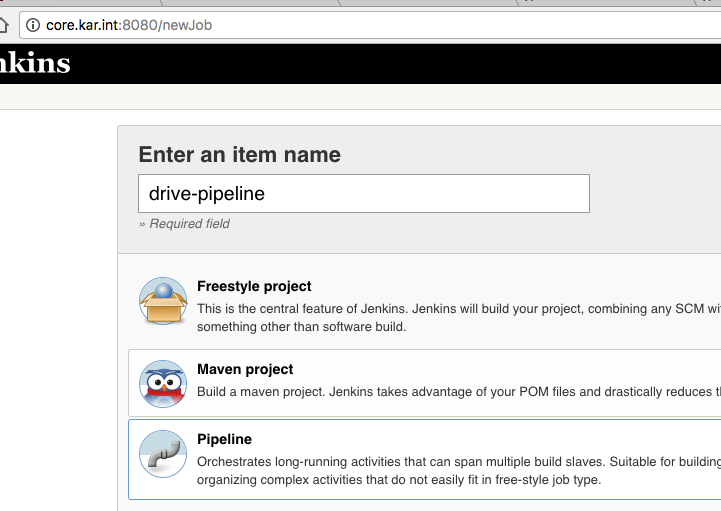The image size is (721, 511).
Task: Click the browser address bar URL
Action: point(129,25)
